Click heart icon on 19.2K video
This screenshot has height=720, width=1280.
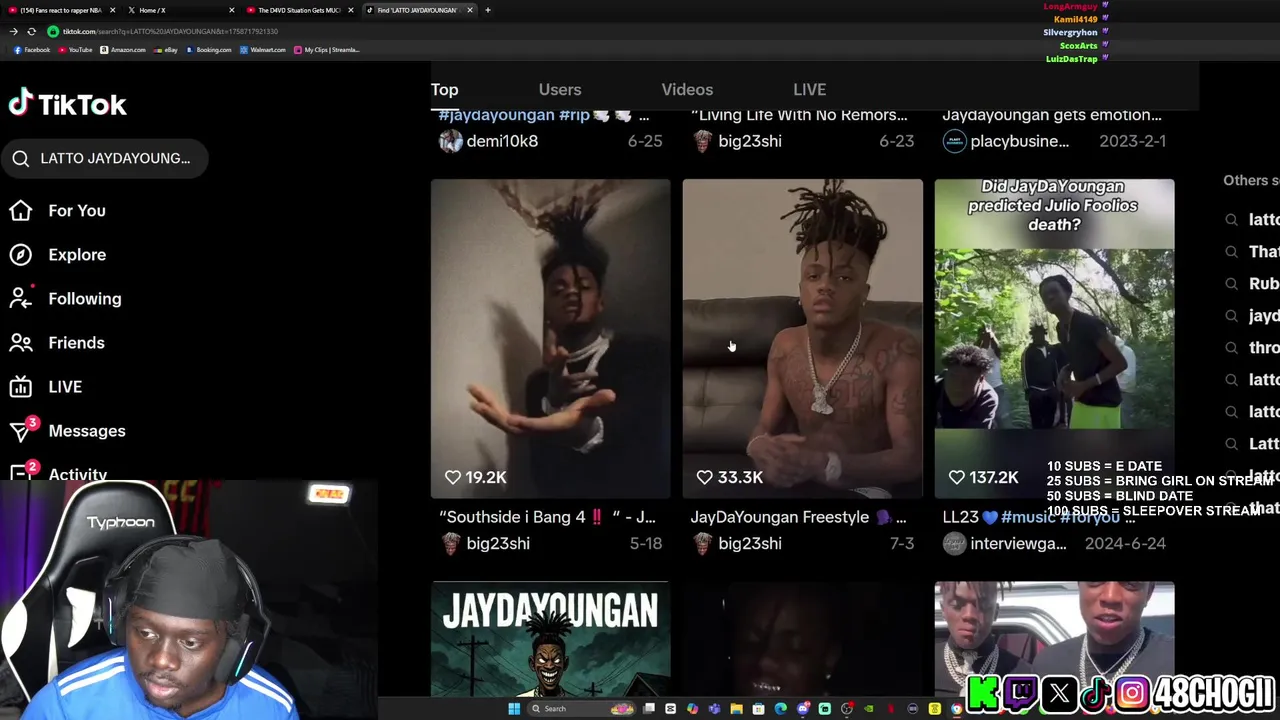click(x=453, y=477)
